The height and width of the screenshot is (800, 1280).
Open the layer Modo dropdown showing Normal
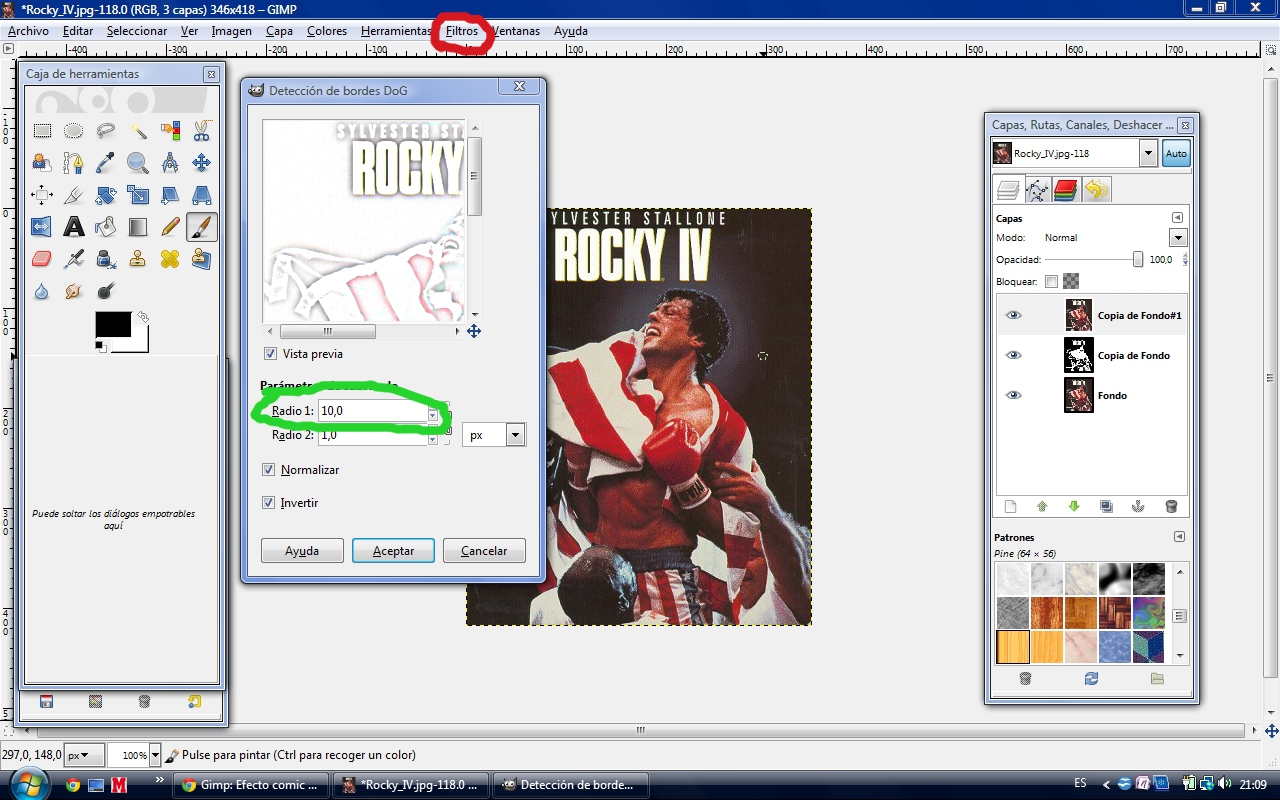(1178, 237)
